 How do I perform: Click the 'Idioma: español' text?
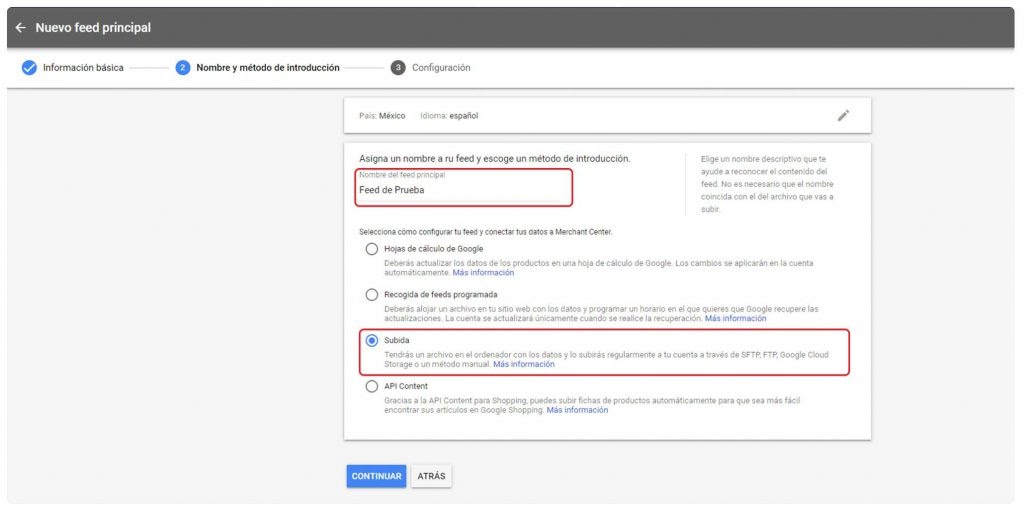(x=449, y=116)
